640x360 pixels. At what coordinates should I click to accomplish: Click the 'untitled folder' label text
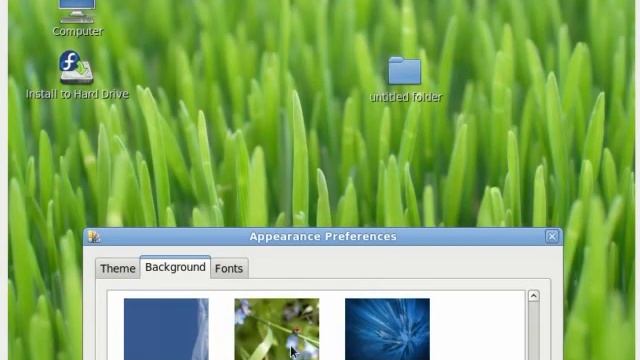[x=405, y=97]
